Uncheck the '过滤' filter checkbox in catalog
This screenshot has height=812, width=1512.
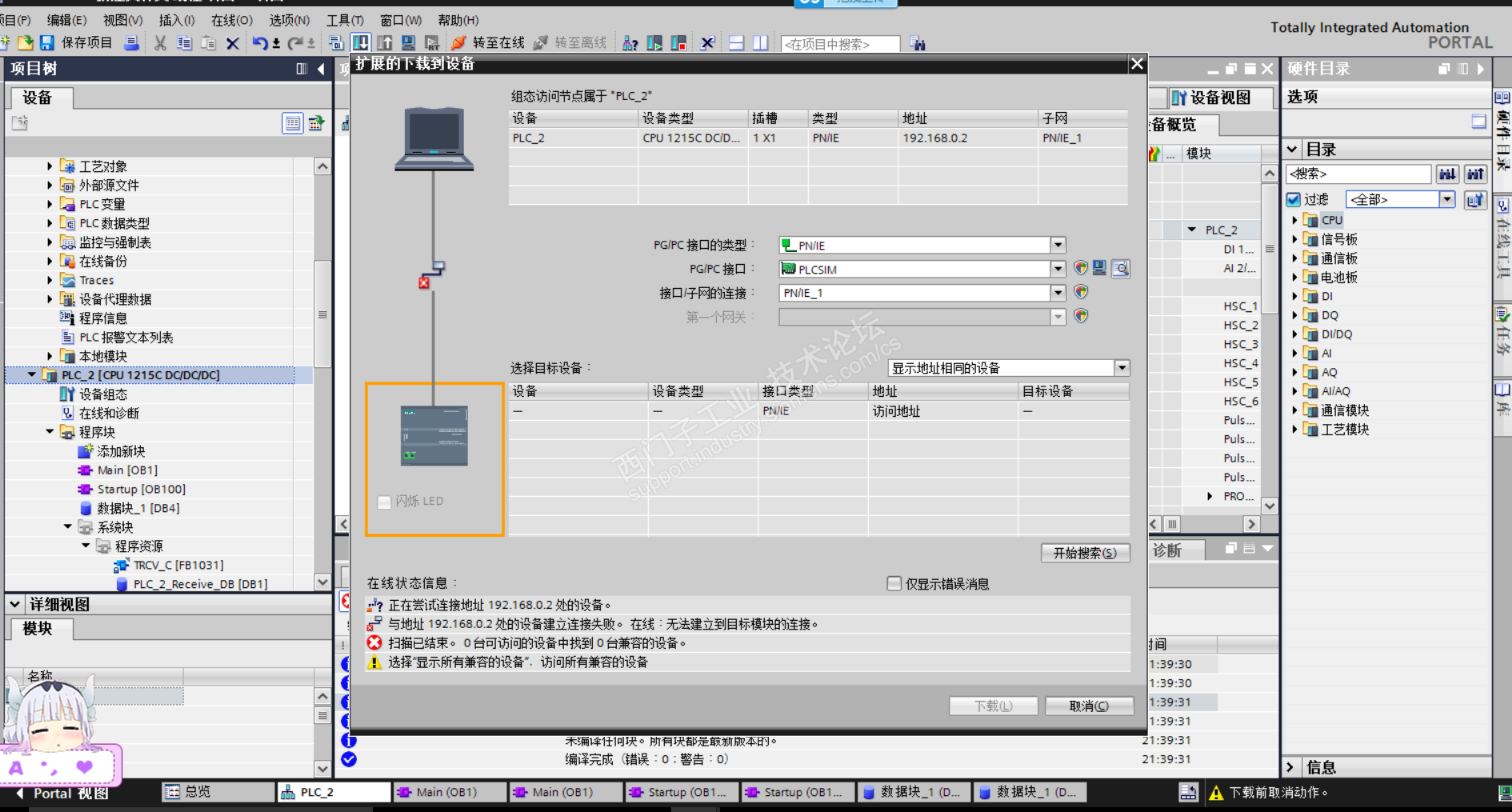(1294, 199)
